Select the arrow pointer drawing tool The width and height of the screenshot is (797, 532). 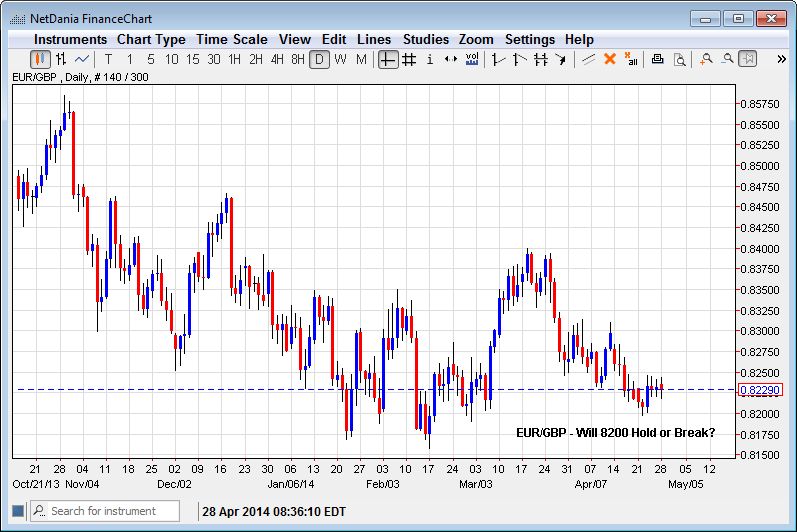point(561,59)
